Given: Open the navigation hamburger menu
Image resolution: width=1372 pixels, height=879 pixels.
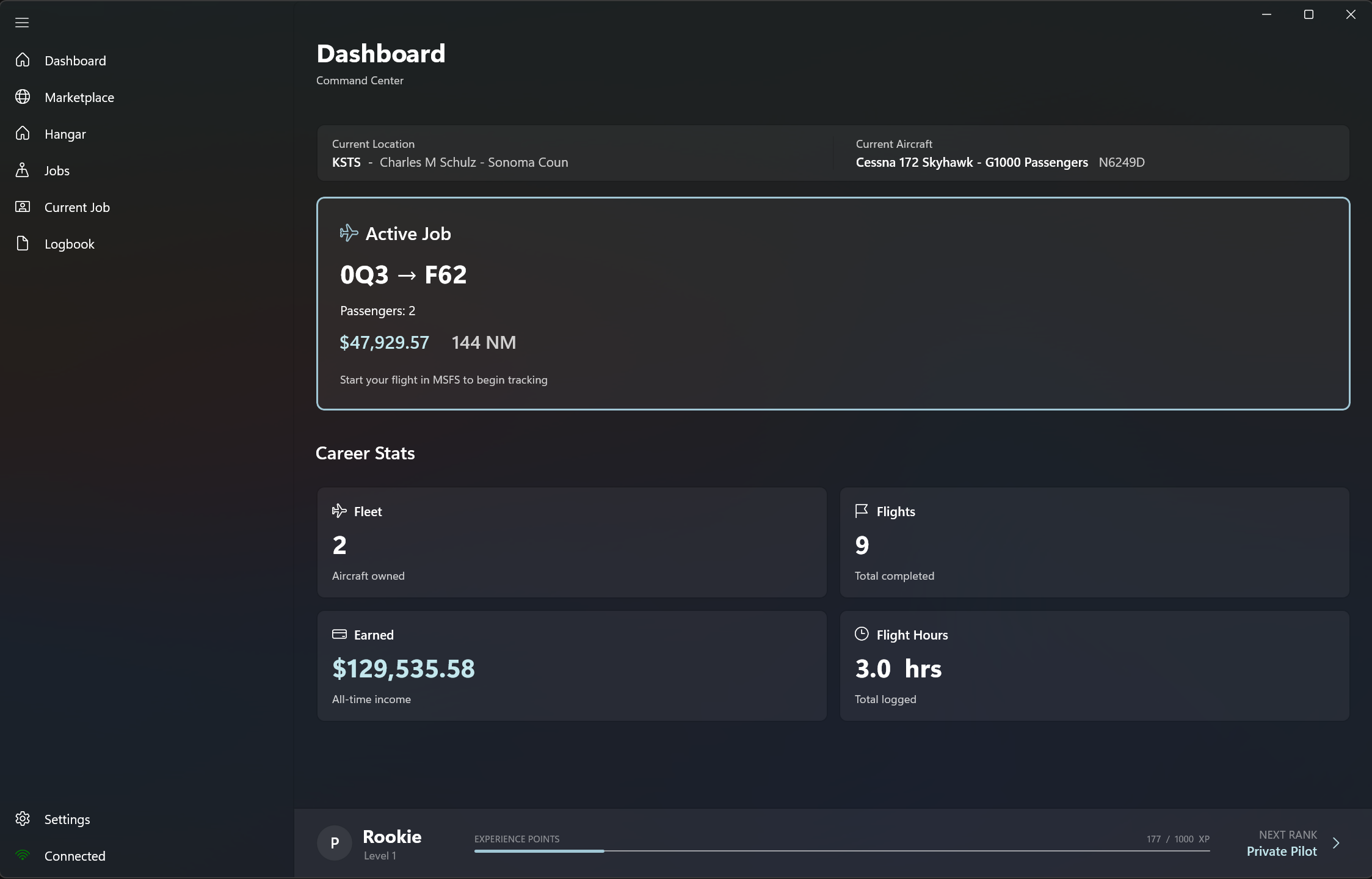Looking at the screenshot, I should (22, 22).
